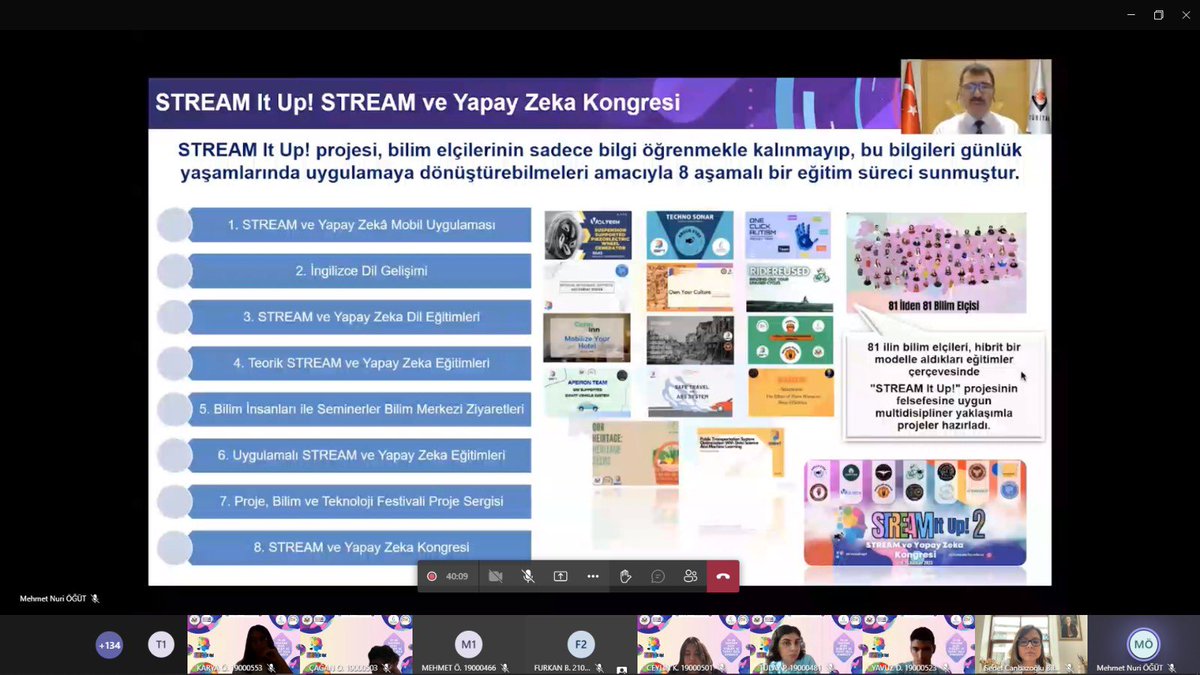1200x675 pixels.
Task: Click the STREAM It Up 2 congress poster
Action: [x=915, y=512]
